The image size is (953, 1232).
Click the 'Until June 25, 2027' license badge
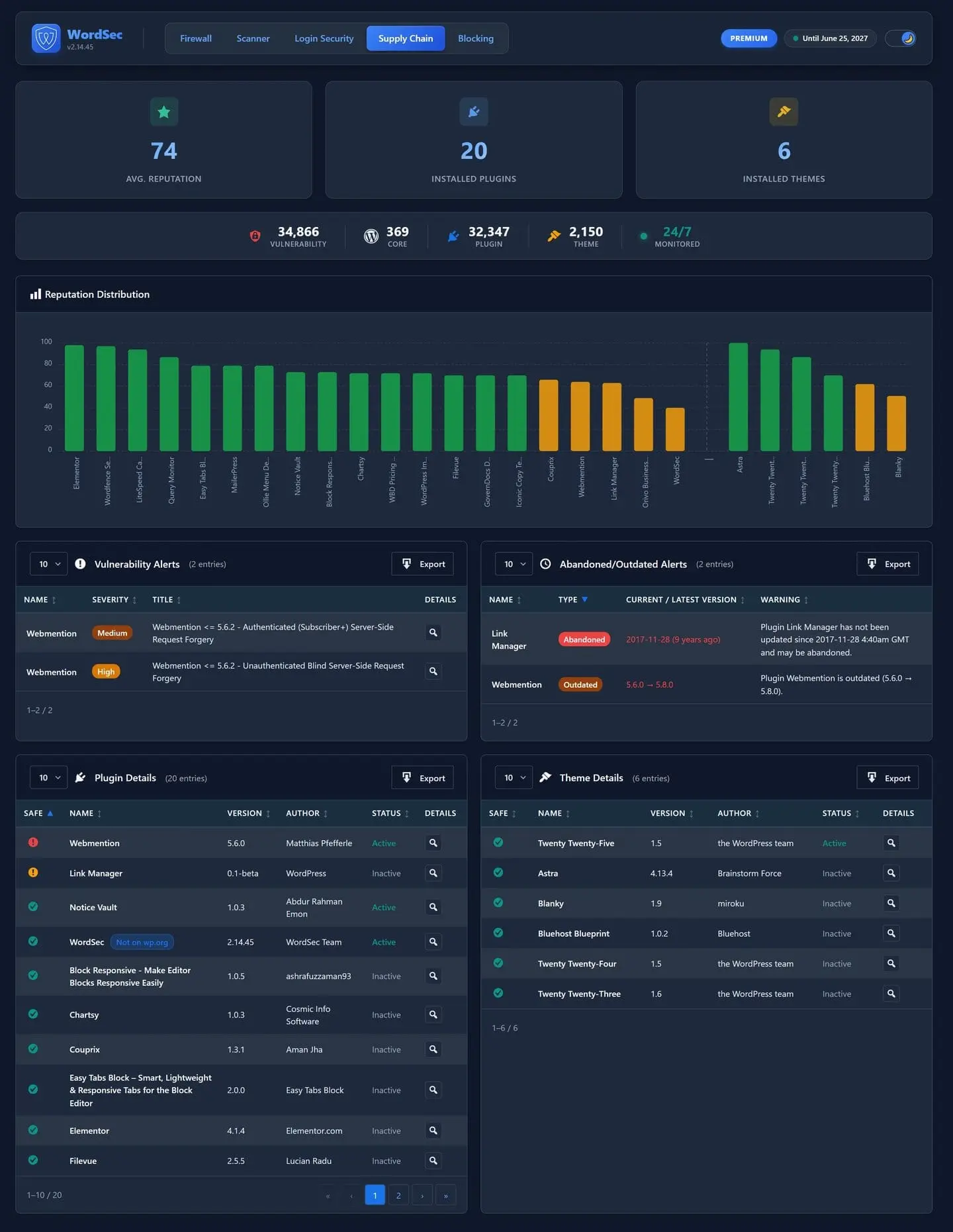point(830,38)
